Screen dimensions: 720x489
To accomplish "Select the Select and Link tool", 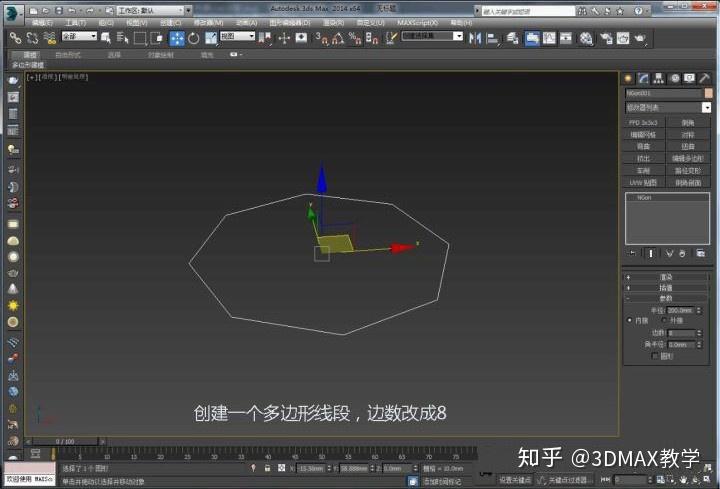I will [x=15, y=38].
